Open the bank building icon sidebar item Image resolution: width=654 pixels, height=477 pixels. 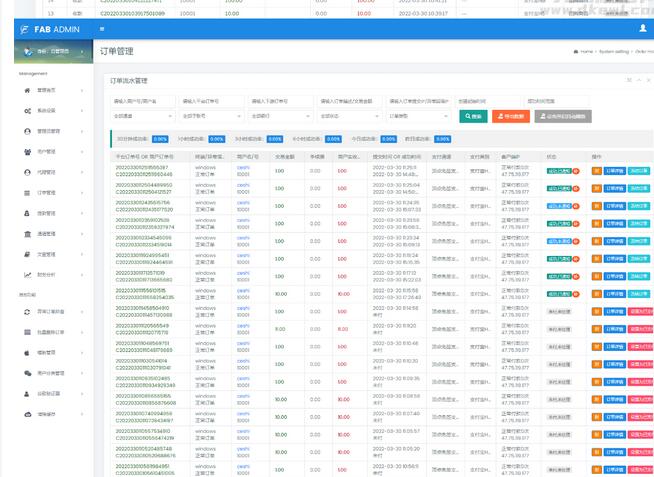pos(27,234)
